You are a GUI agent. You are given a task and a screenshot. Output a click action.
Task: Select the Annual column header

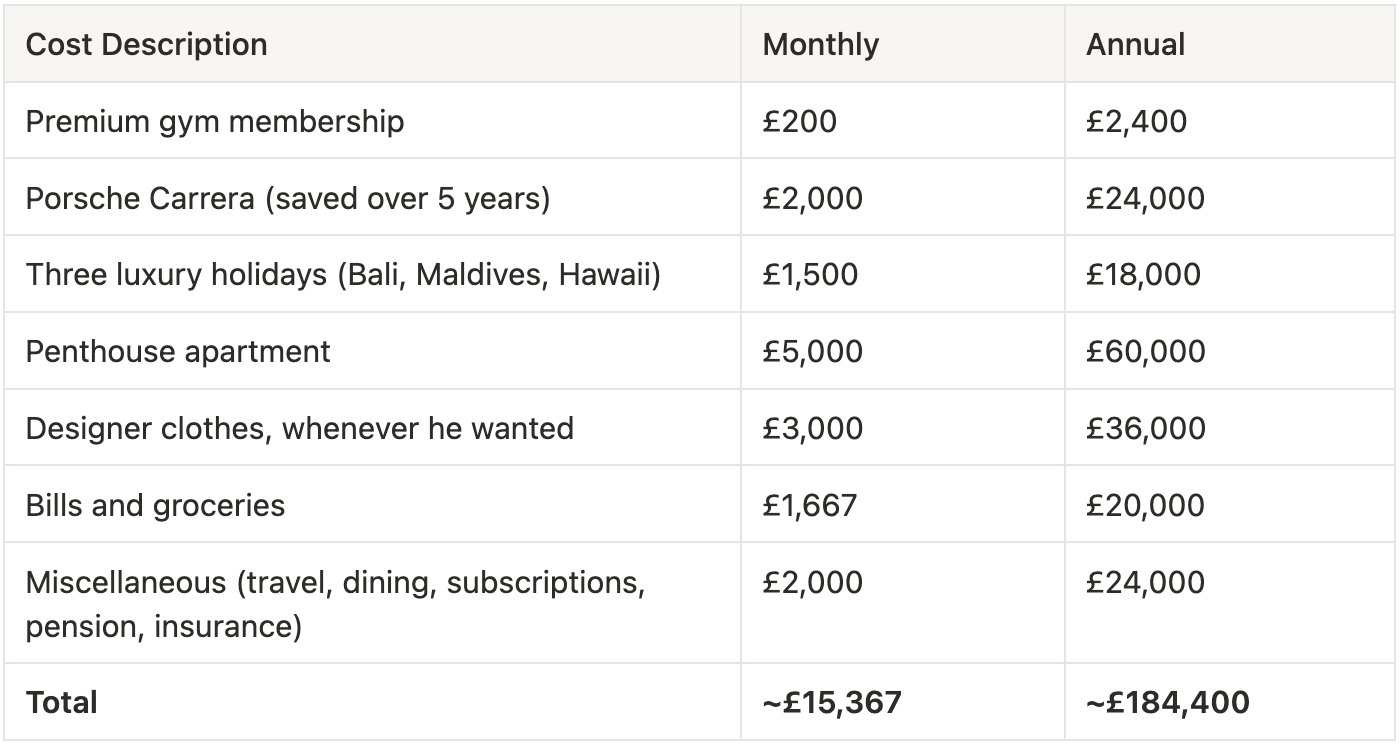click(1229, 44)
